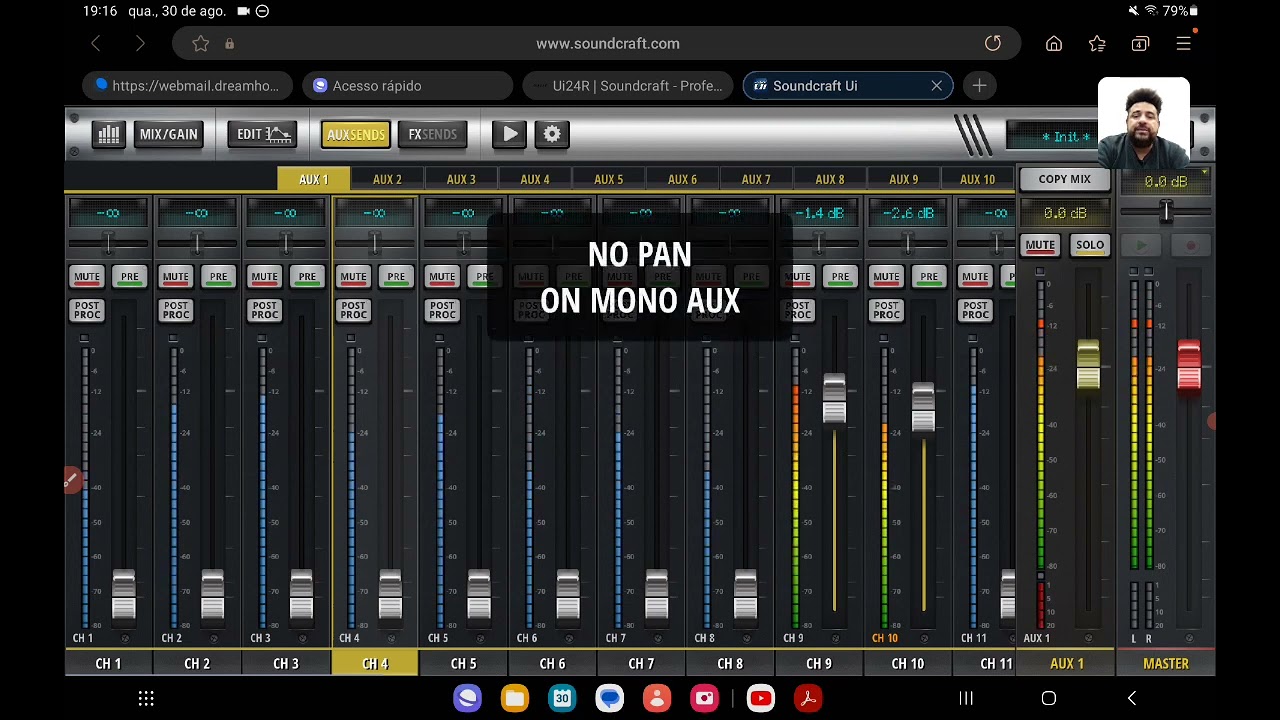Select the AUX 10 tab
Image resolution: width=1280 pixels, height=720 pixels.
(977, 179)
